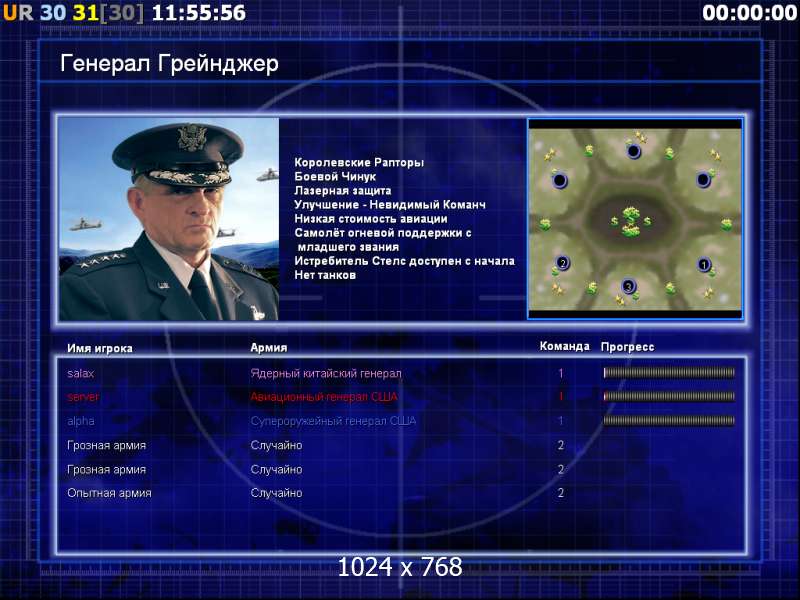Viewport: 800px width, 600px height.
Task: Click the "Королевские Рапторы" ability line
Action: point(359,162)
